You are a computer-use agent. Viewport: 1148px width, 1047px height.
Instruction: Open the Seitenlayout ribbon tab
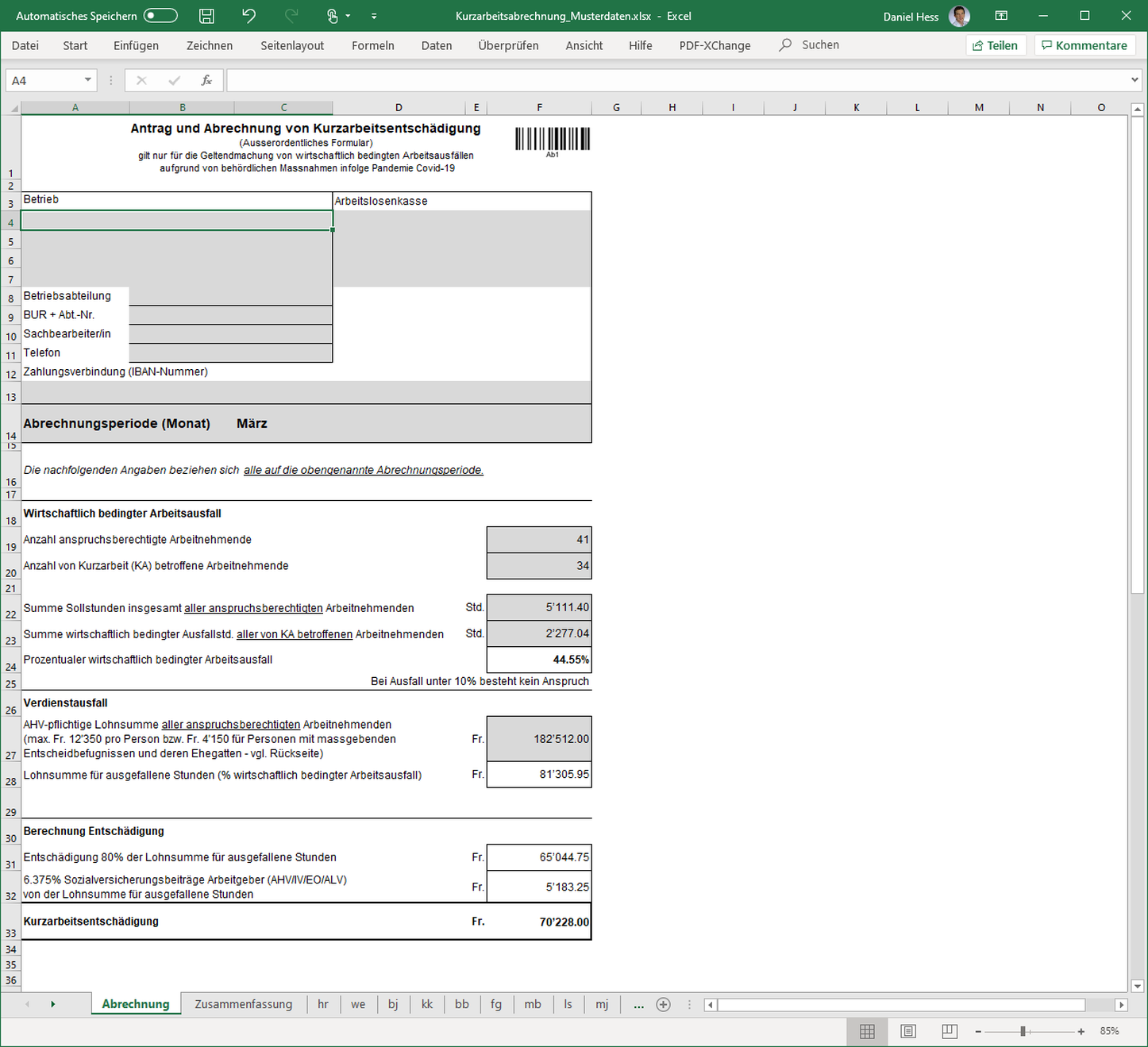pos(292,46)
